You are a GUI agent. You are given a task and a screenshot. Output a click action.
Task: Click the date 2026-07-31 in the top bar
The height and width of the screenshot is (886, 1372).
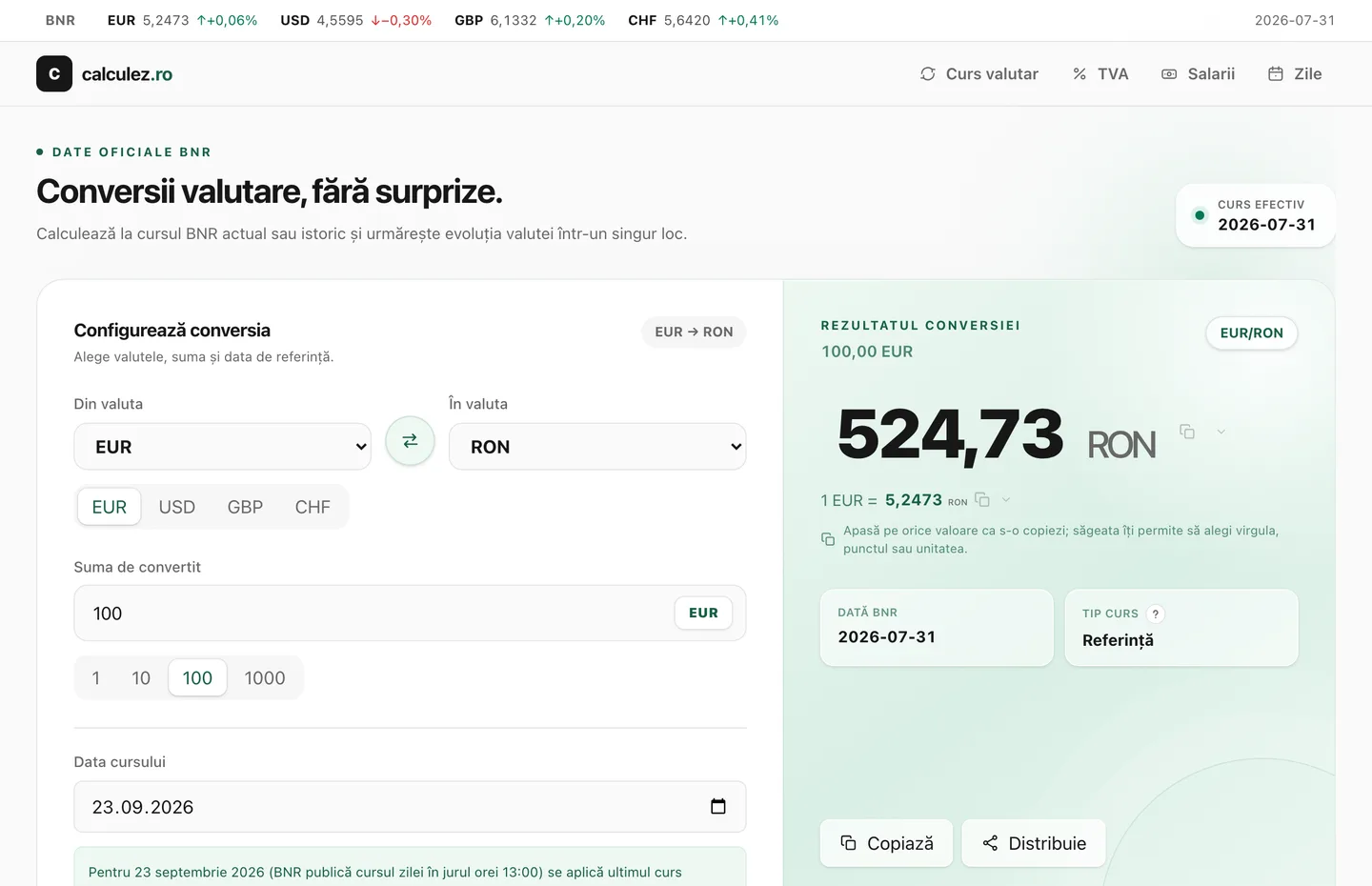pos(1295,20)
